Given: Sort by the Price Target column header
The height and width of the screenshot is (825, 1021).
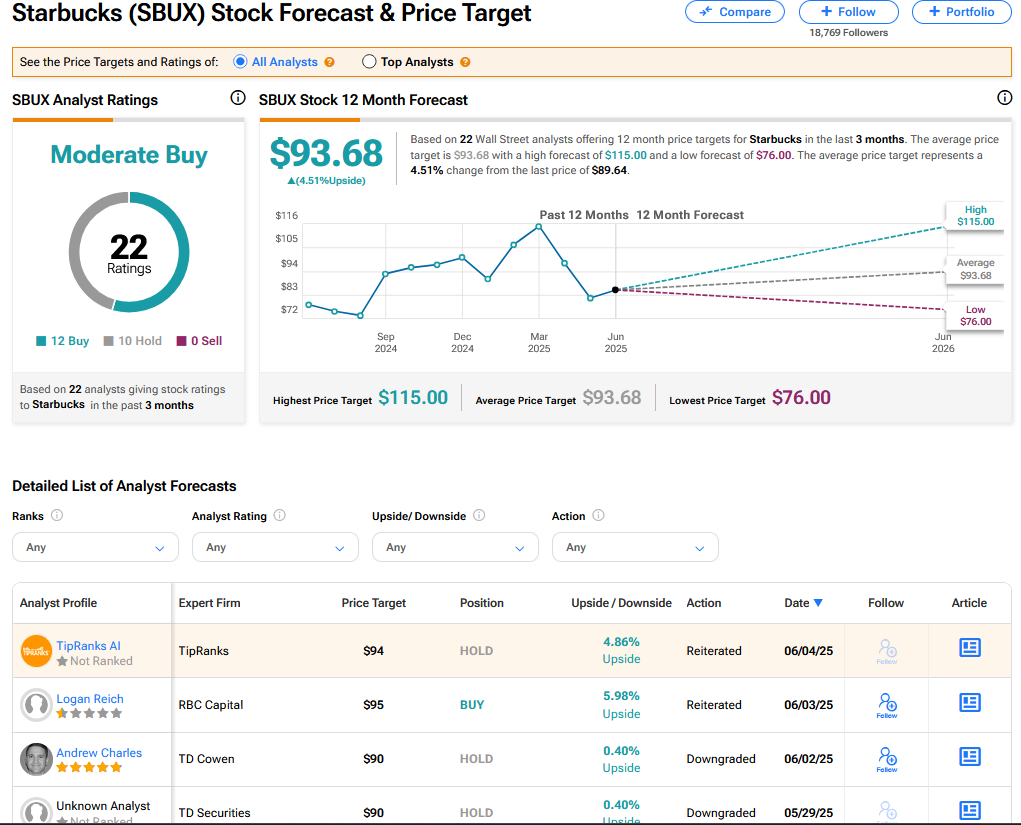Looking at the screenshot, I should (374, 603).
